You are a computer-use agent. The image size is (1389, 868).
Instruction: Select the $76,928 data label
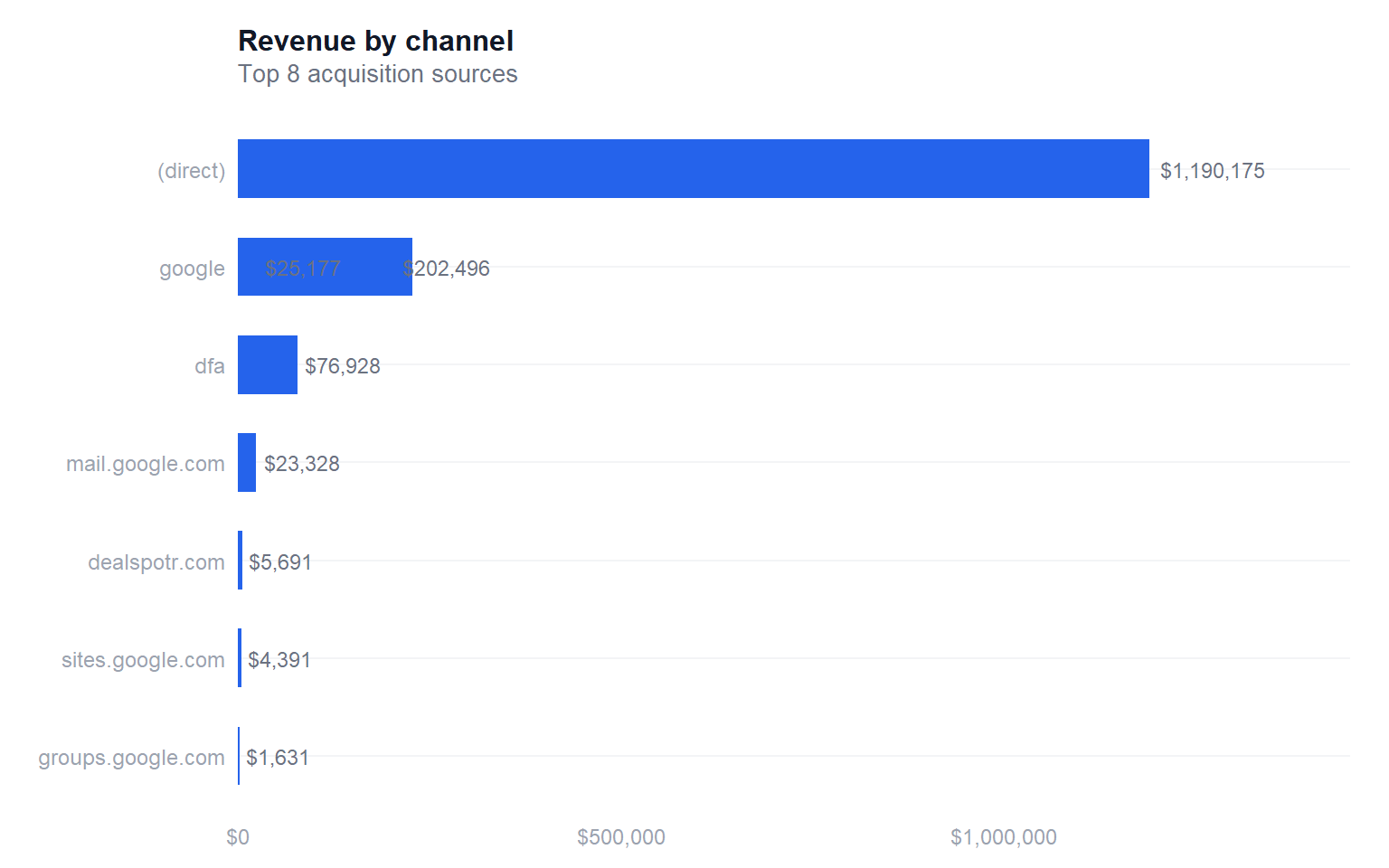[343, 366]
